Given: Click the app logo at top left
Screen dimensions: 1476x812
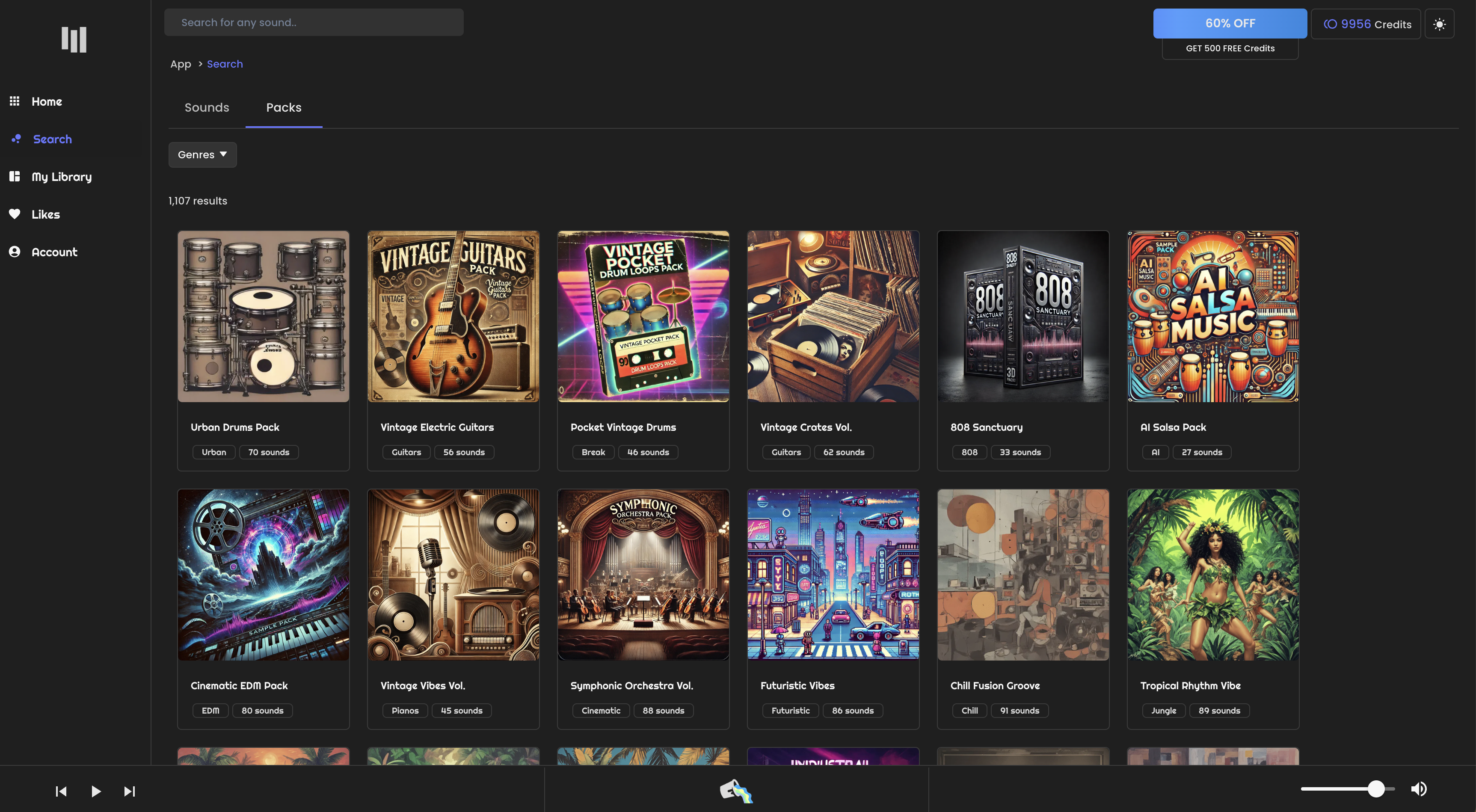Looking at the screenshot, I should (74, 39).
